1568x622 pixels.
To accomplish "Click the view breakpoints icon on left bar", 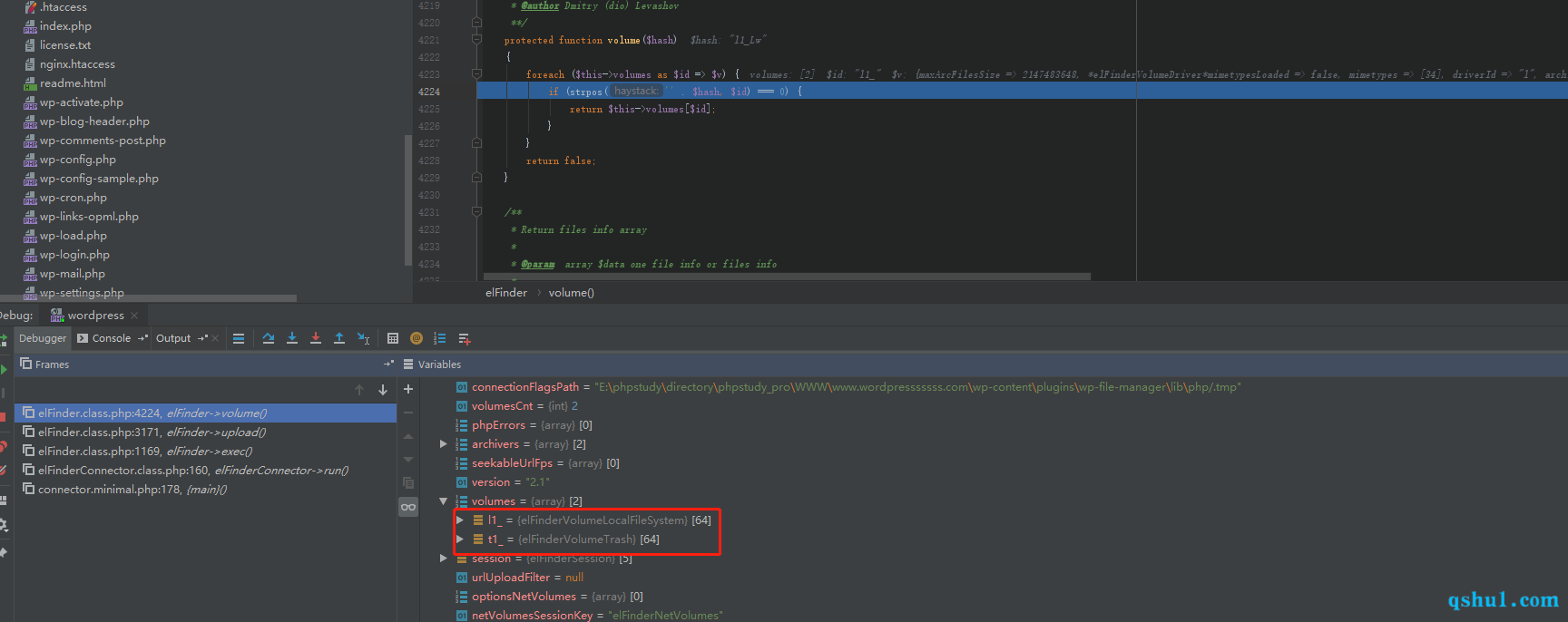I will (3, 445).
